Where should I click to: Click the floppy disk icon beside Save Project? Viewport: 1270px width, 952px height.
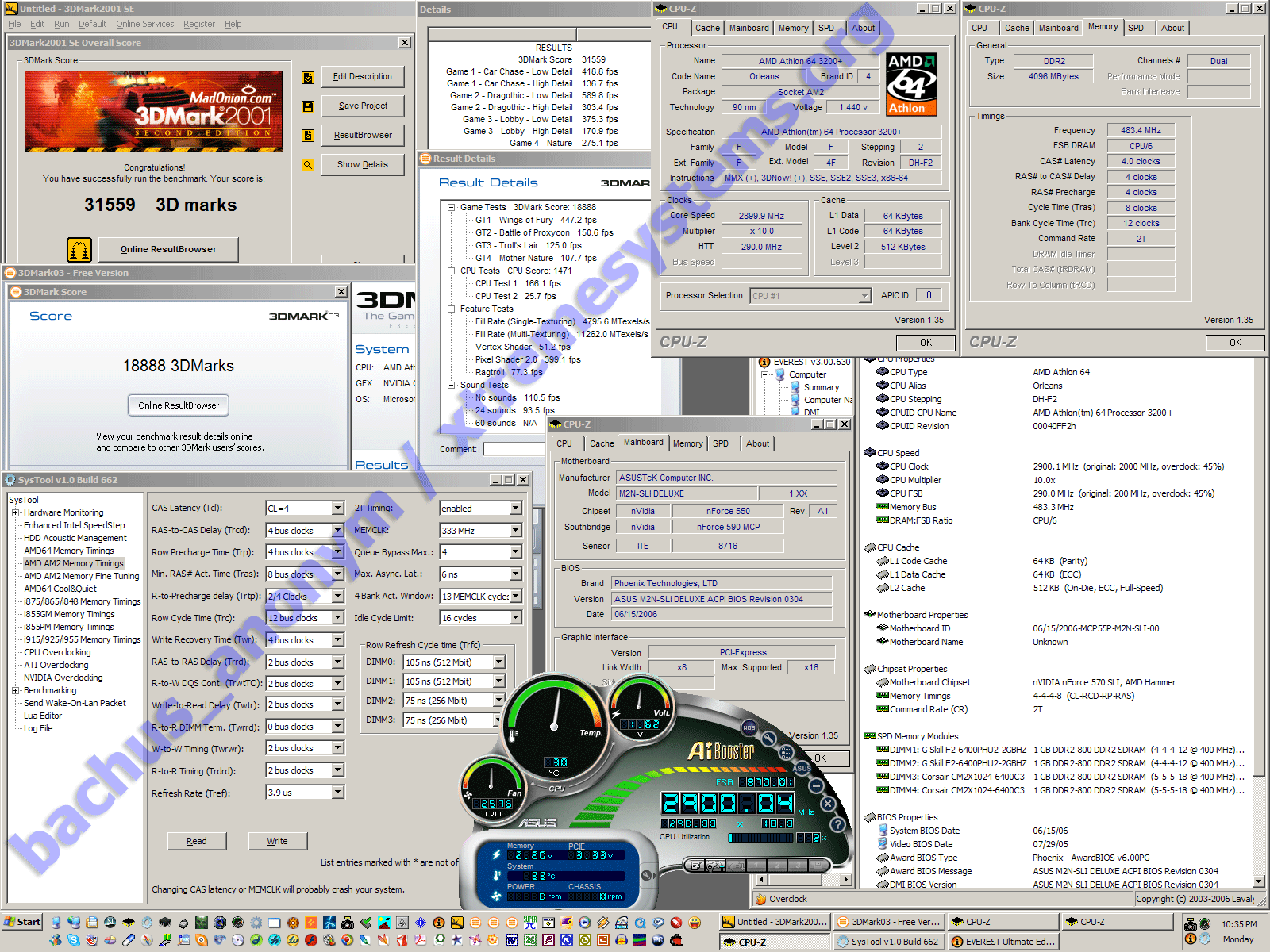(308, 106)
